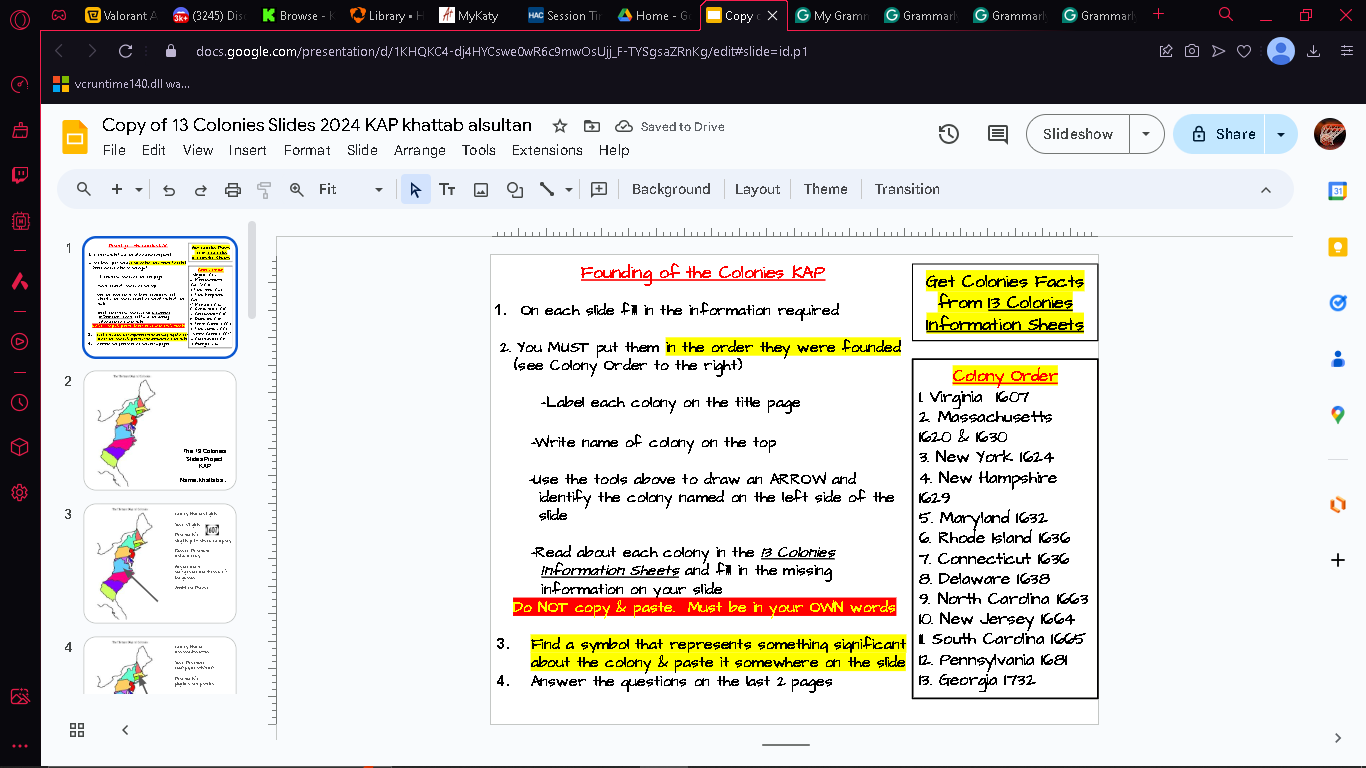Viewport: 1366px width, 768px height.
Task: Open the Insert menu
Action: (247, 150)
